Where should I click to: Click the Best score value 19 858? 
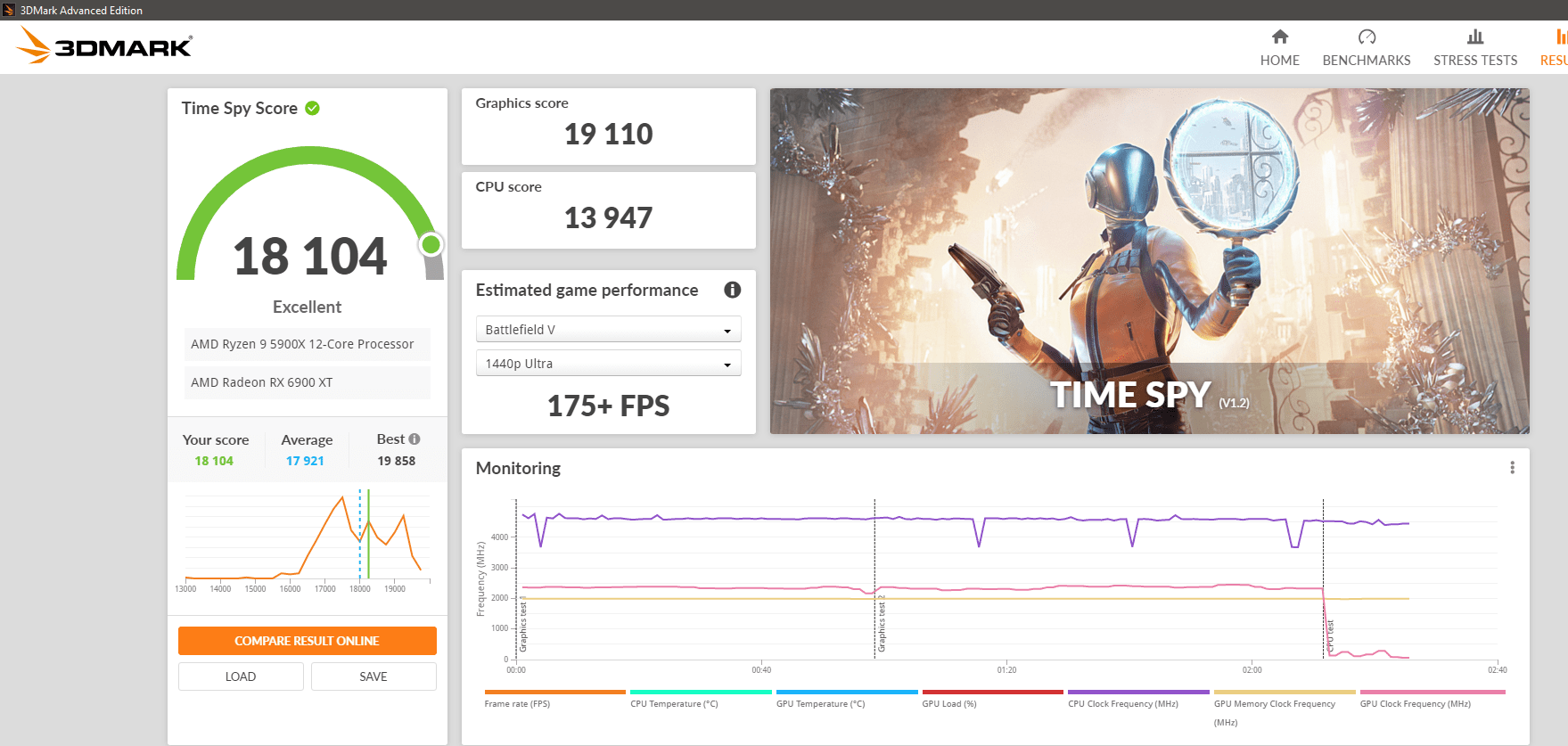point(397,461)
